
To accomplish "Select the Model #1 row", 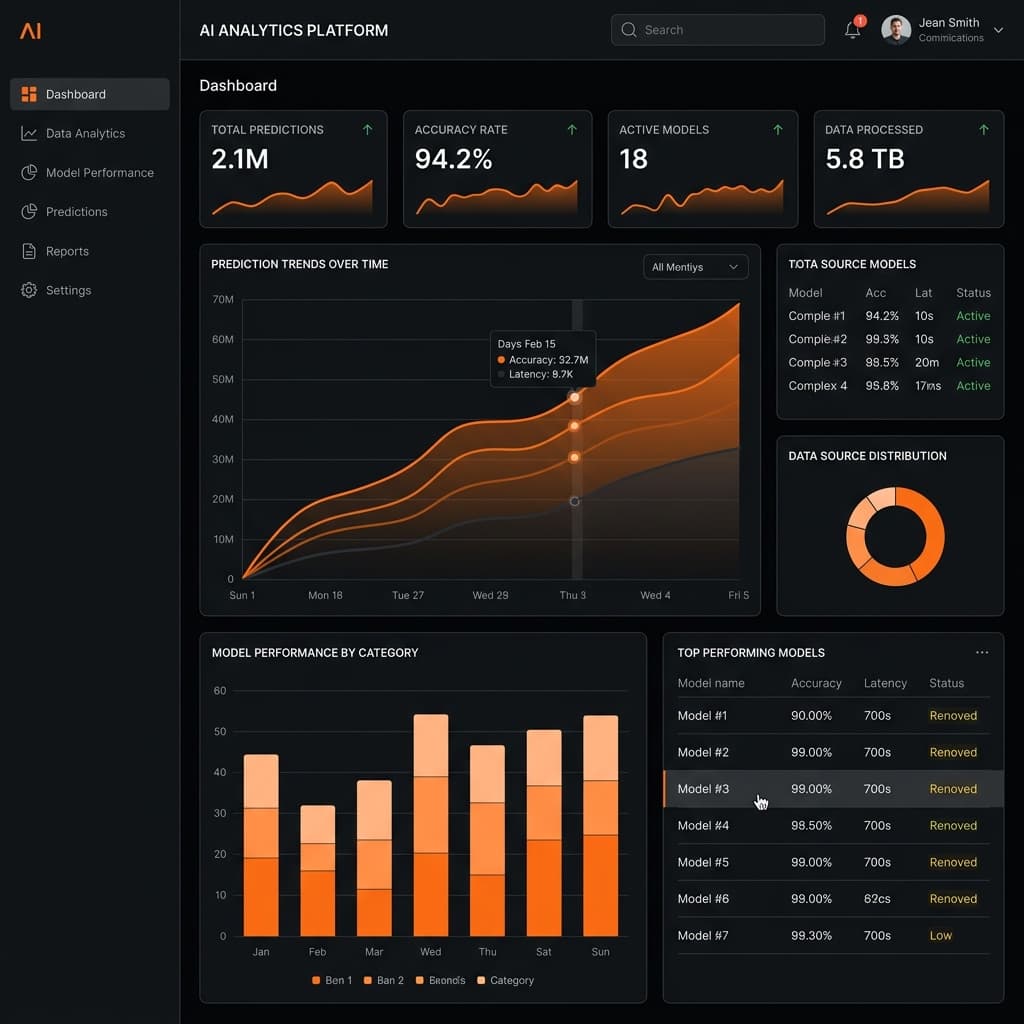I will 833,716.
